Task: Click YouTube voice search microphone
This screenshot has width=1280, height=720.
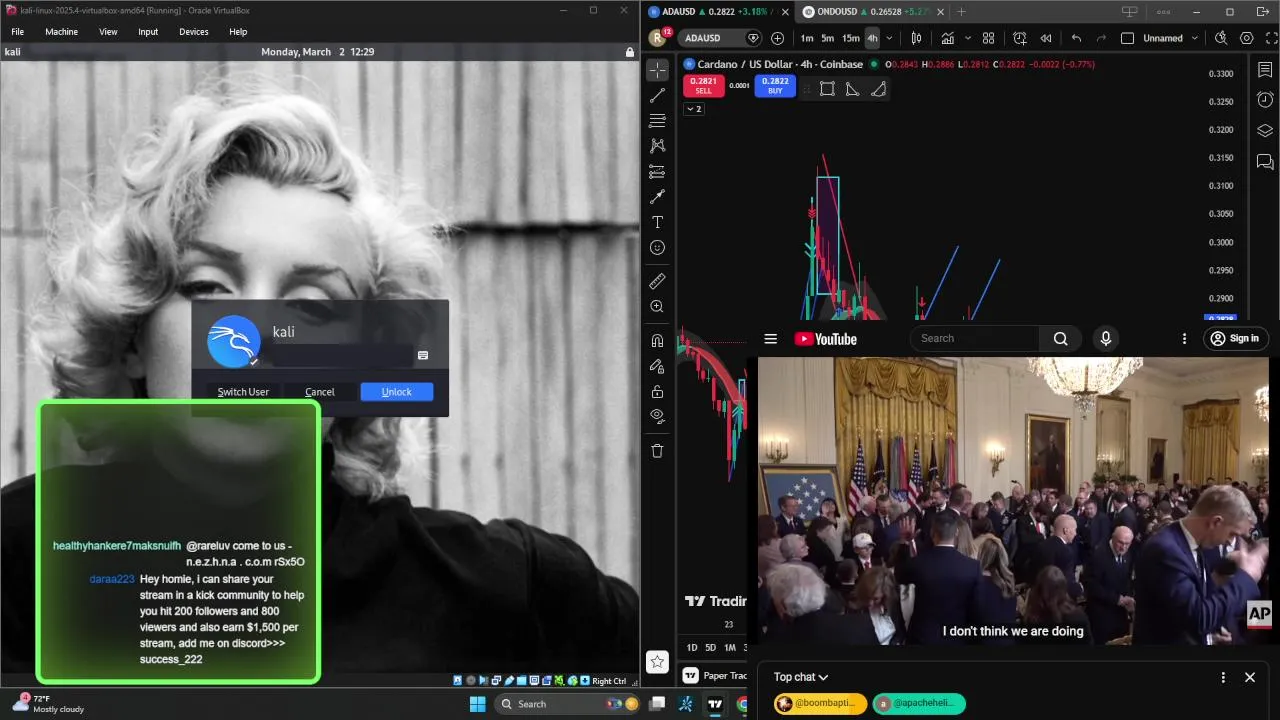Action: pyautogui.click(x=1106, y=338)
